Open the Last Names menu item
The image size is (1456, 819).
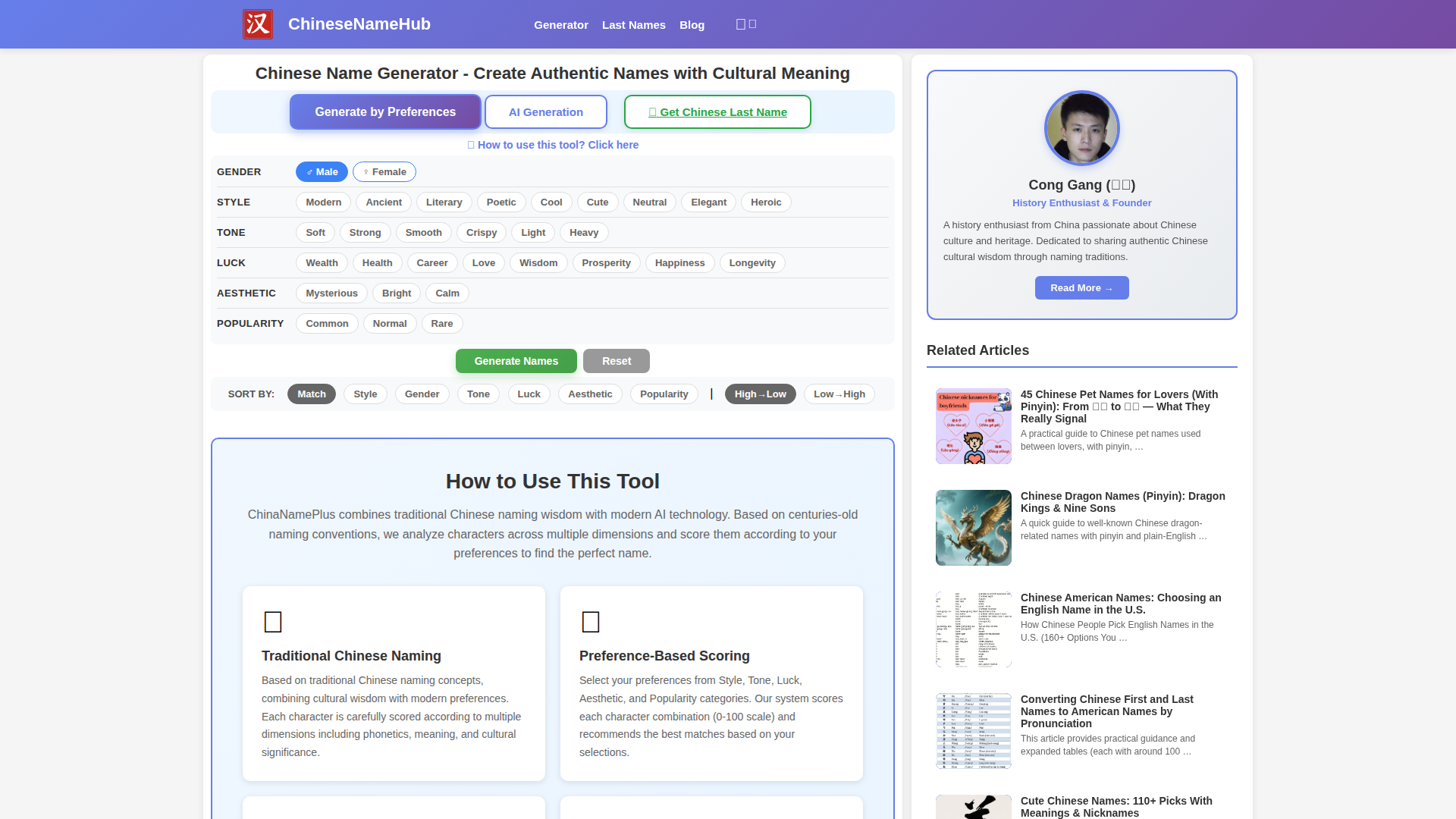tap(633, 25)
